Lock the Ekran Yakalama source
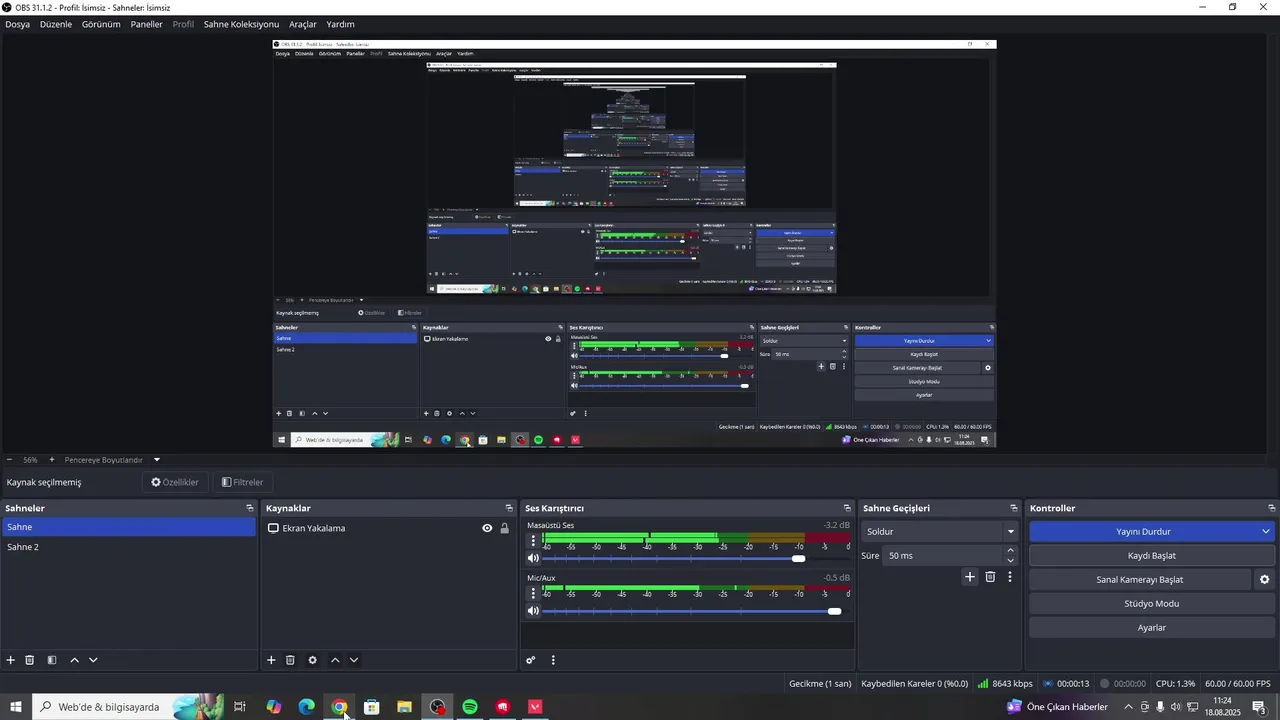This screenshot has width=1280, height=720. pyautogui.click(x=504, y=528)
